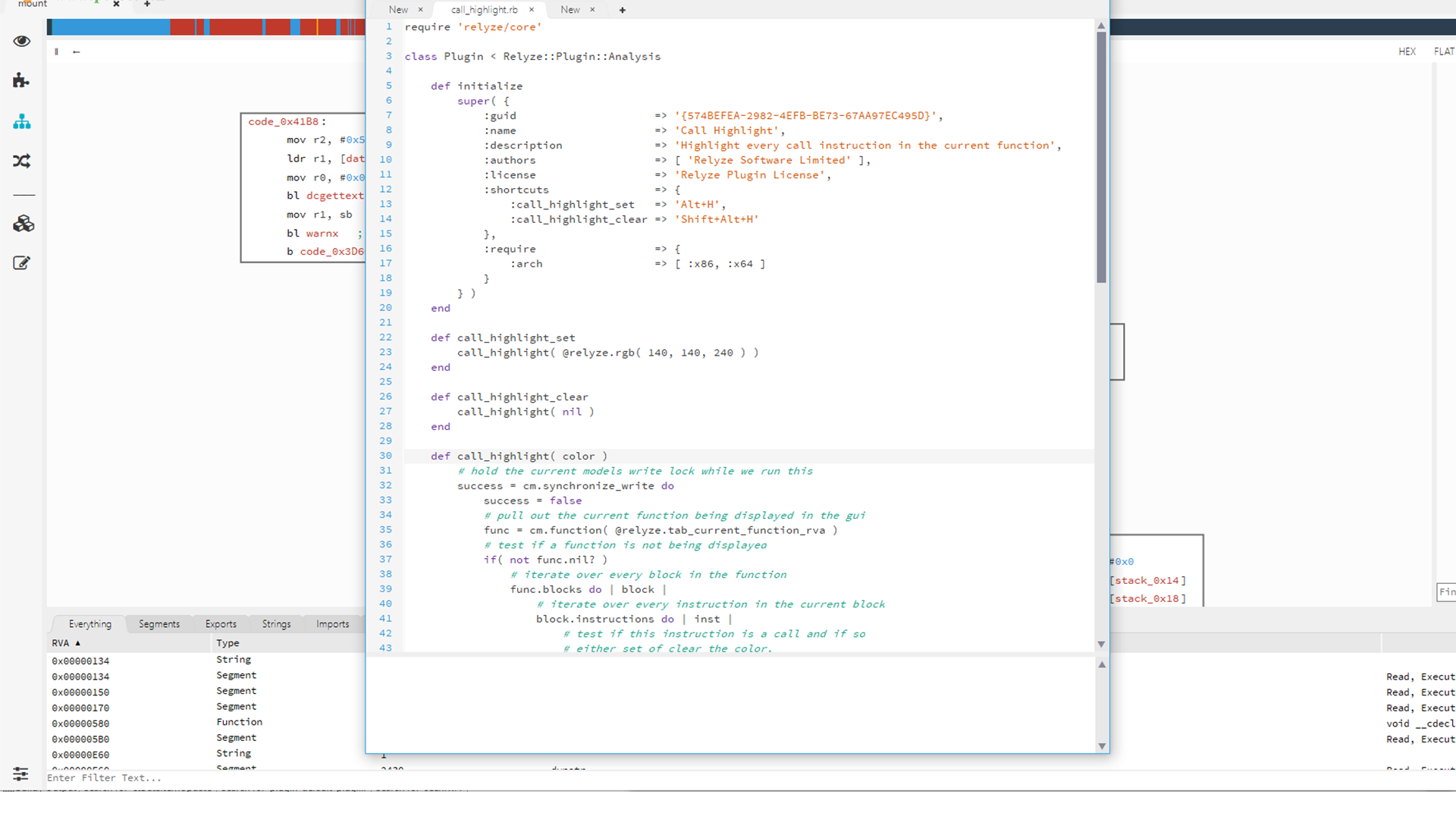Open the eye overview icon in sidebar
Screen dimensions: 1456x819
(x=22, y=41)
